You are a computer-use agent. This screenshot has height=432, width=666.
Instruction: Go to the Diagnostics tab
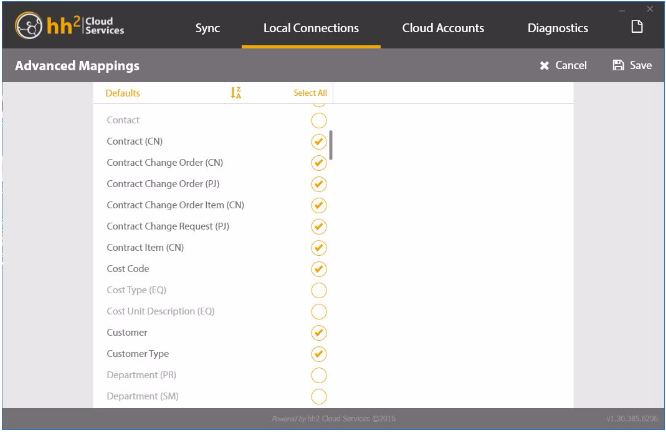click(558, 28)
